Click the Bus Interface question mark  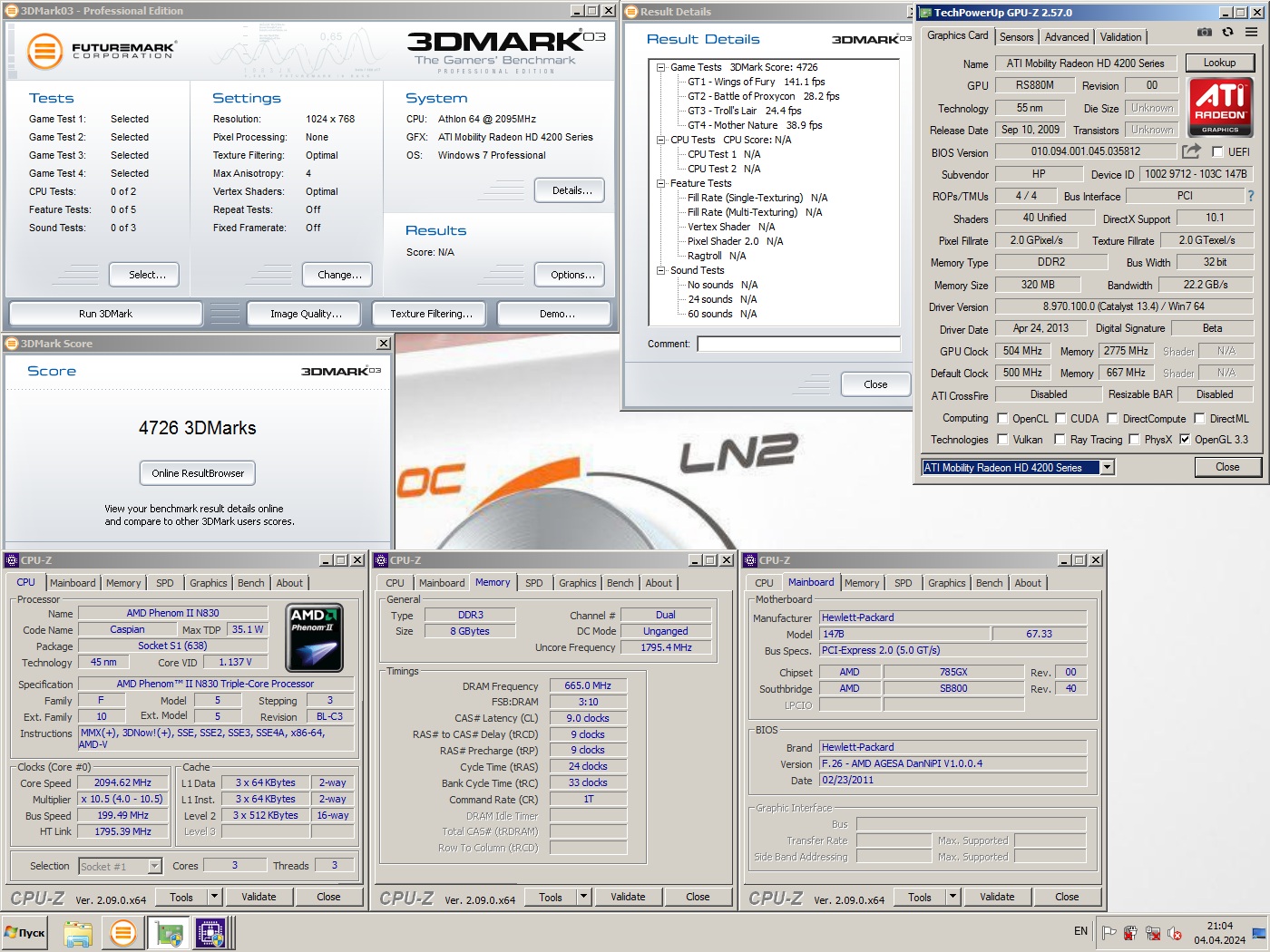[x=1251, y=196]
